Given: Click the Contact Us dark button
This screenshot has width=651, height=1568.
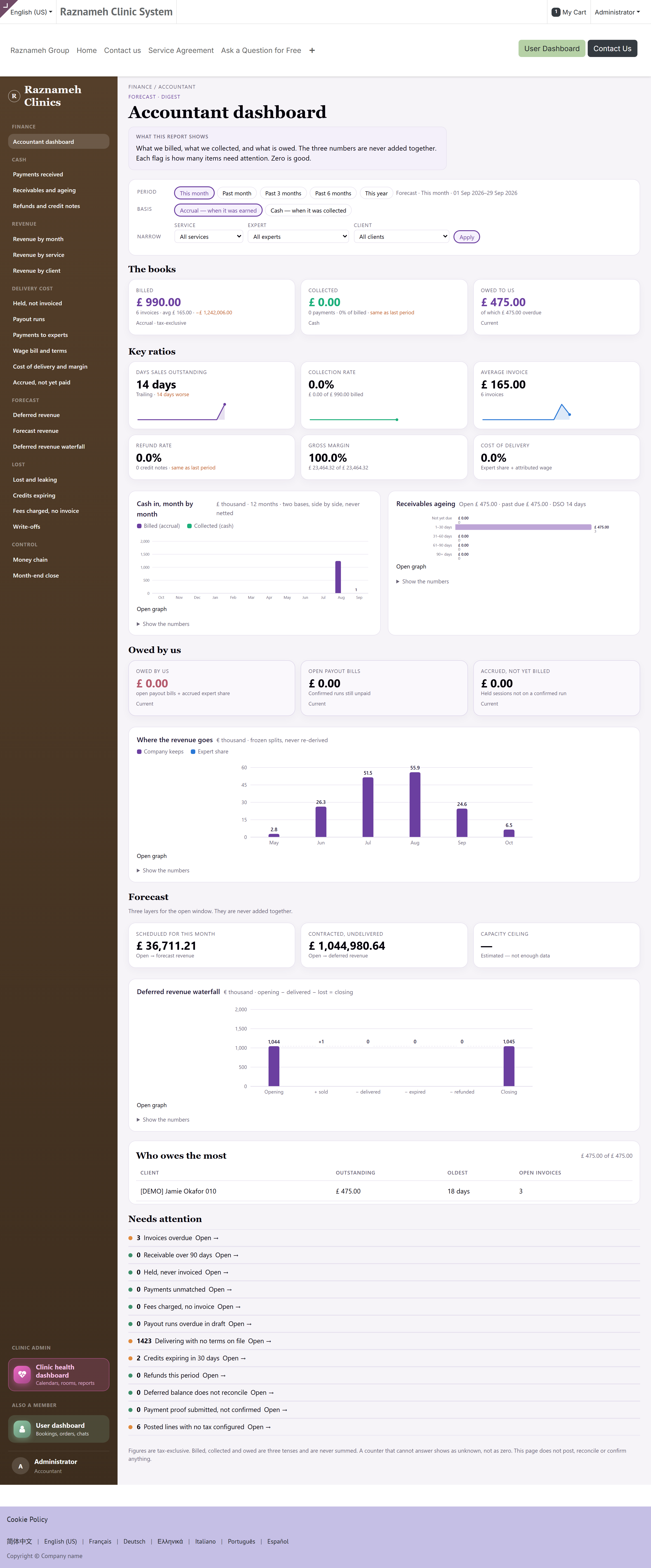Looking at the screenshot, I should [x=612, y=49].
